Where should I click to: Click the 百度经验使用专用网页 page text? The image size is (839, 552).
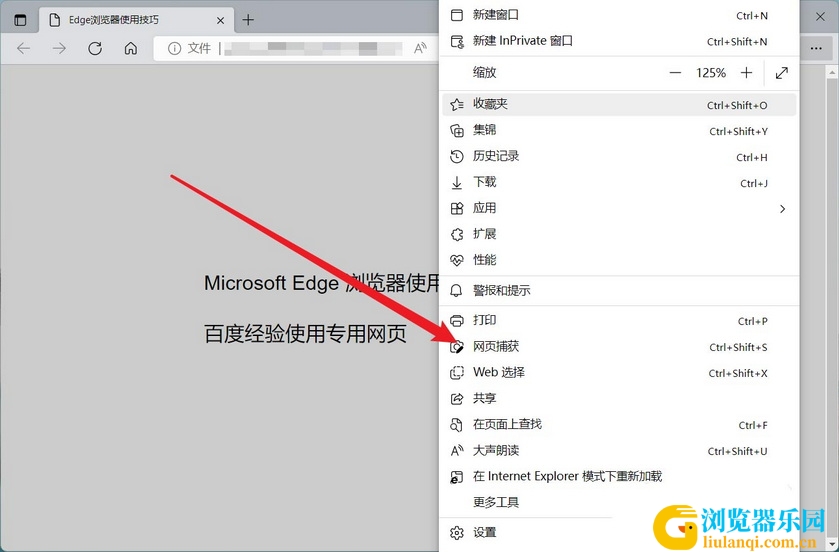click(x=305, y=334)
